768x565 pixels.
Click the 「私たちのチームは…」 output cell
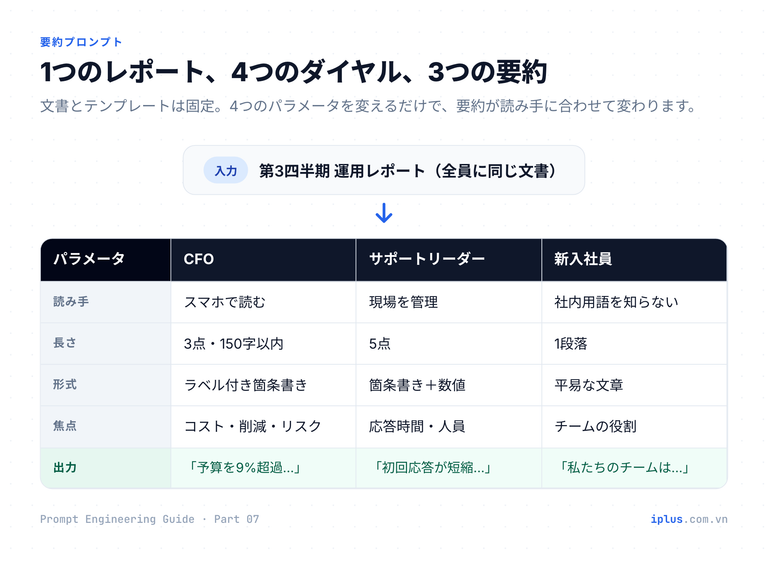point(634,468)
